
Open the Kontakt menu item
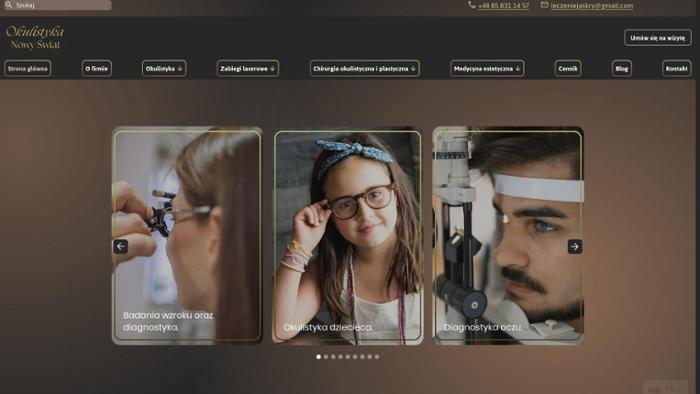(676, 69)
